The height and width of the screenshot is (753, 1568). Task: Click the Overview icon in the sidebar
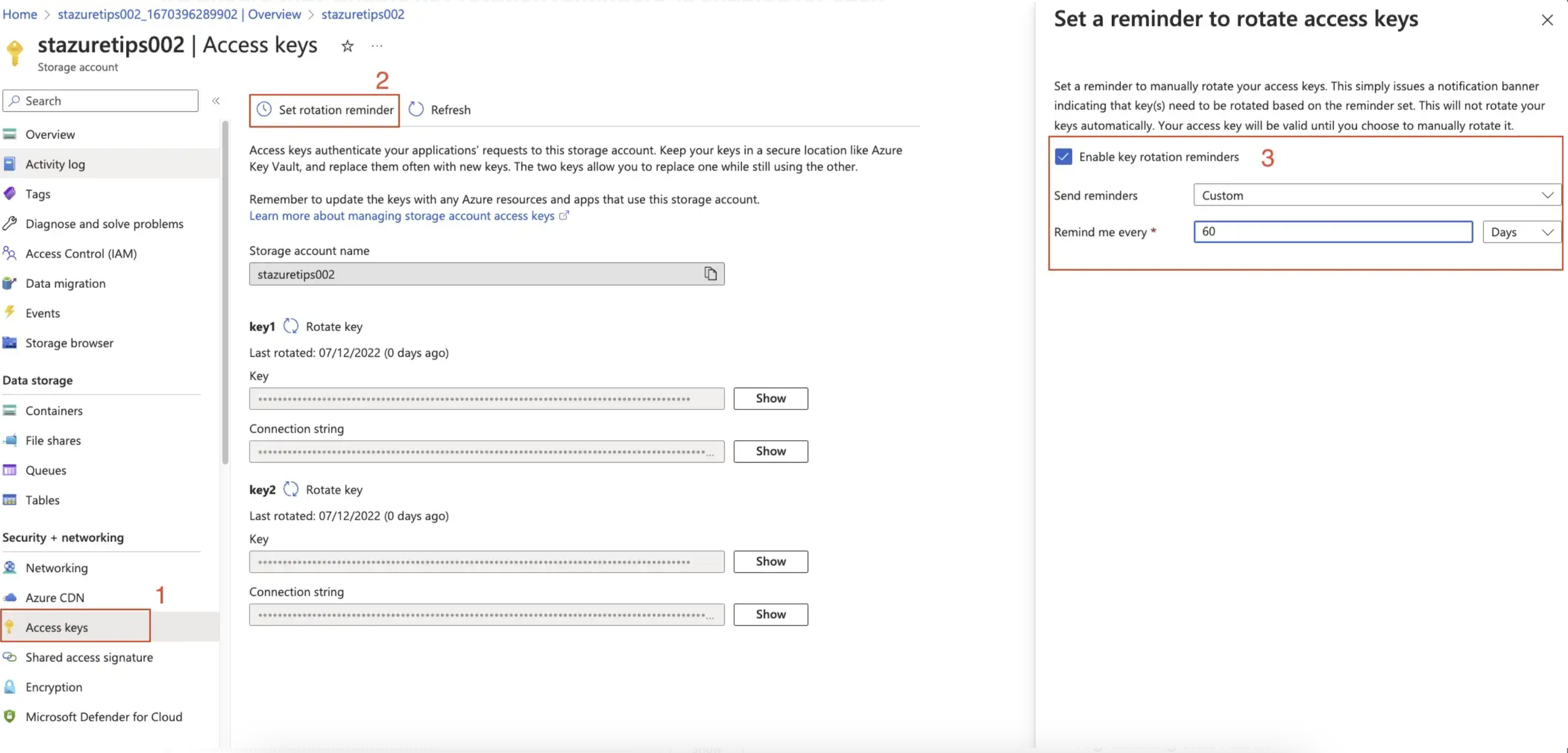(x=10, y=134)
